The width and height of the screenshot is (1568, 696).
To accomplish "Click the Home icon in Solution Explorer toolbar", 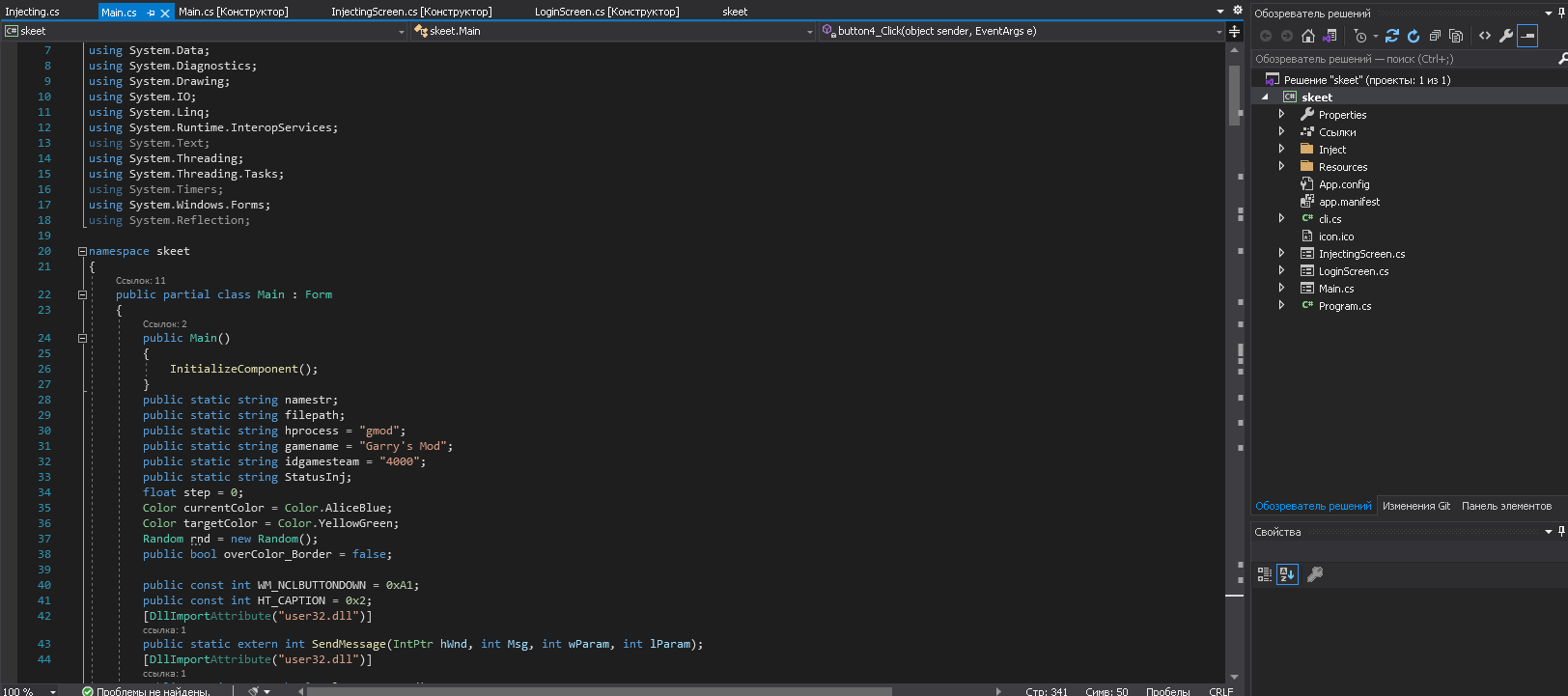I will 1308,36.
